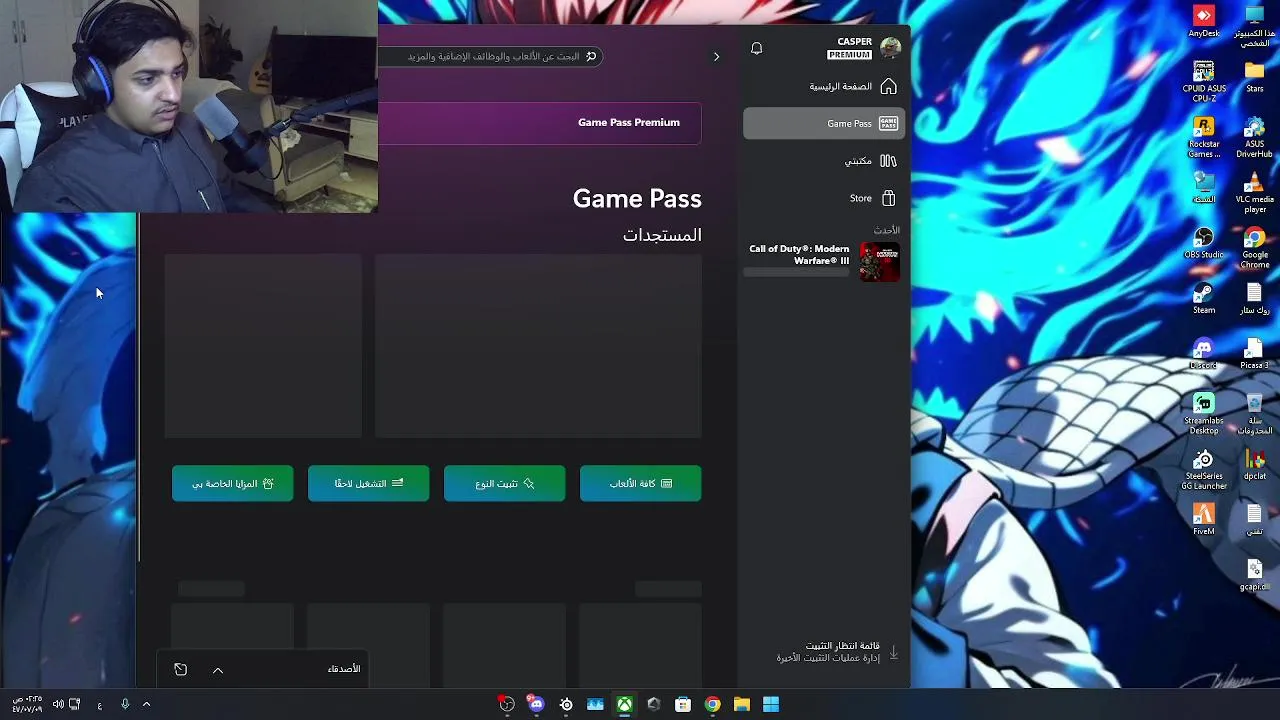
Task: Open Discord desktop icon
Action: (1204, 354)
